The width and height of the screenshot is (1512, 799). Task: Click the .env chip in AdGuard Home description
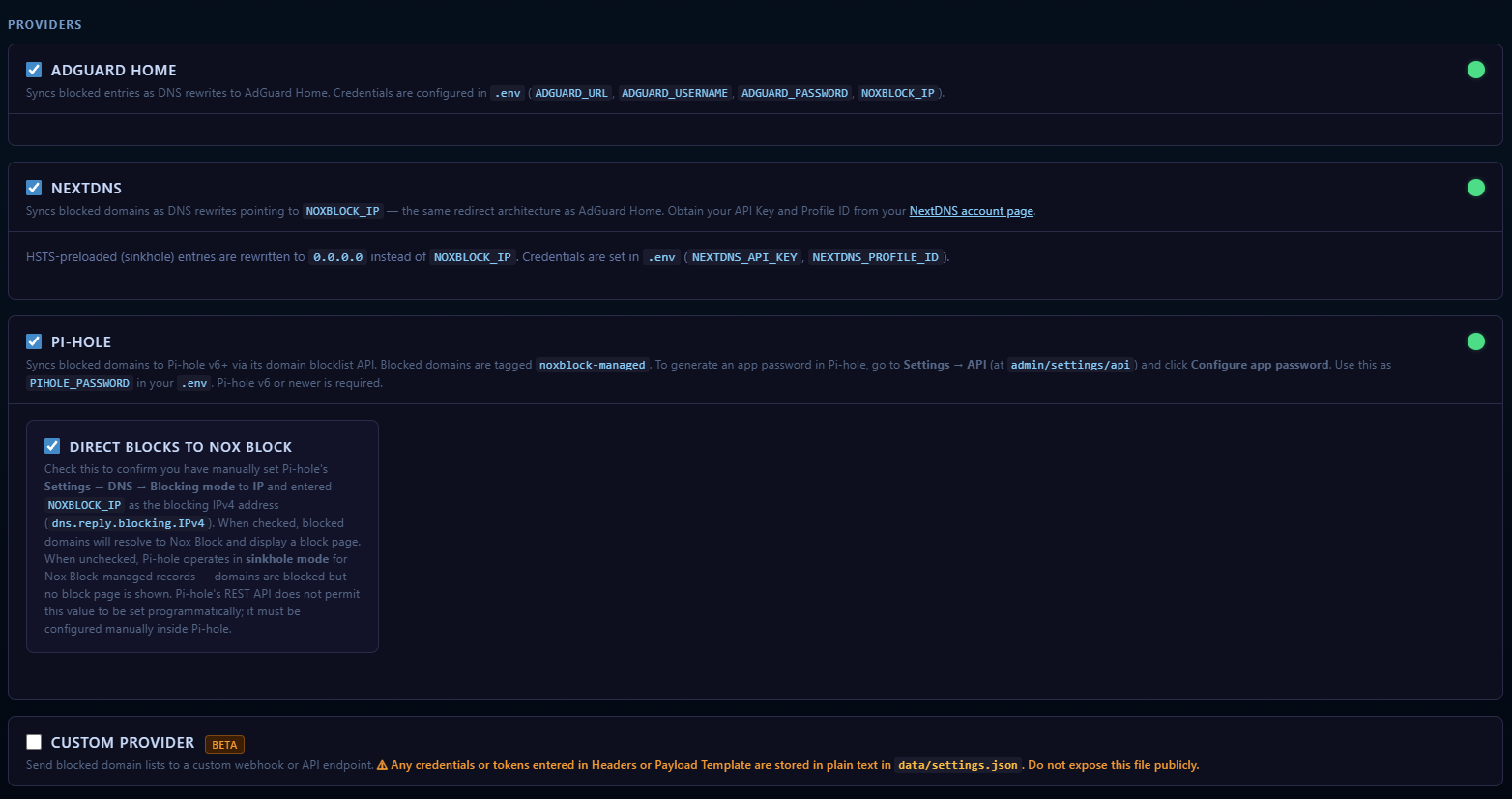tap(508, 93)
